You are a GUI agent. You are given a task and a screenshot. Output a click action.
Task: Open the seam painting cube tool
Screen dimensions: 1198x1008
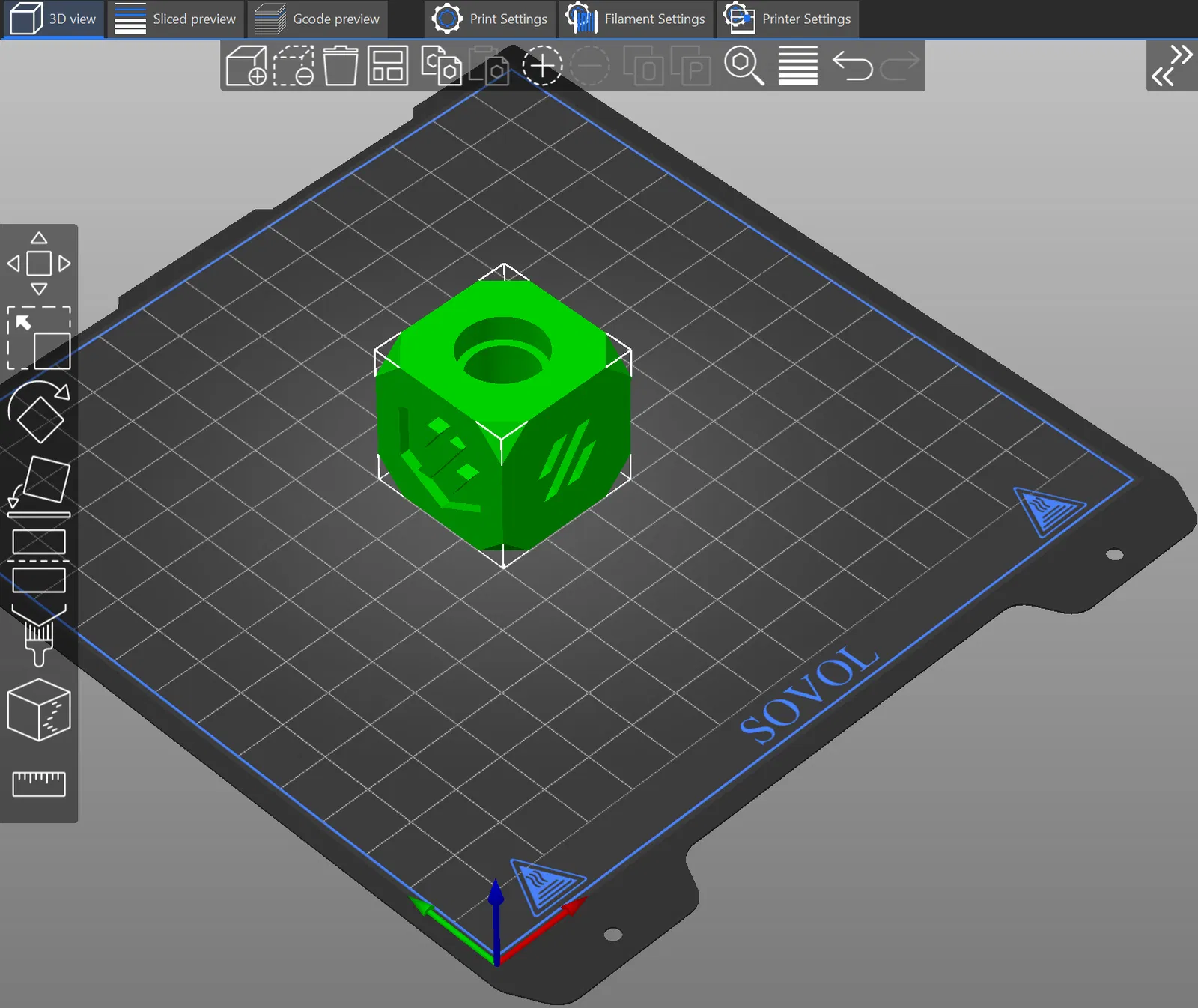(x=39, y=709)
